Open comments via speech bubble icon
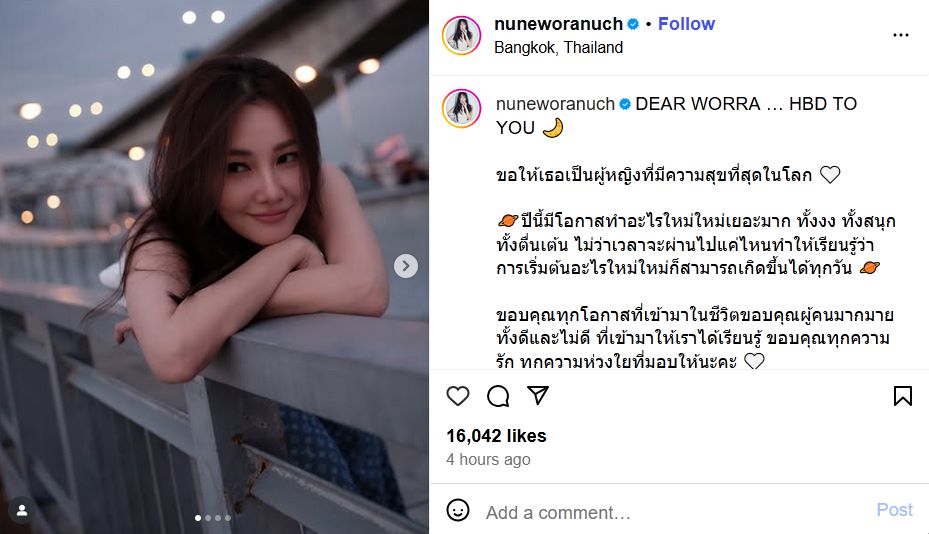The width and height of the screenshot is (929, 534). coord(498,396)
